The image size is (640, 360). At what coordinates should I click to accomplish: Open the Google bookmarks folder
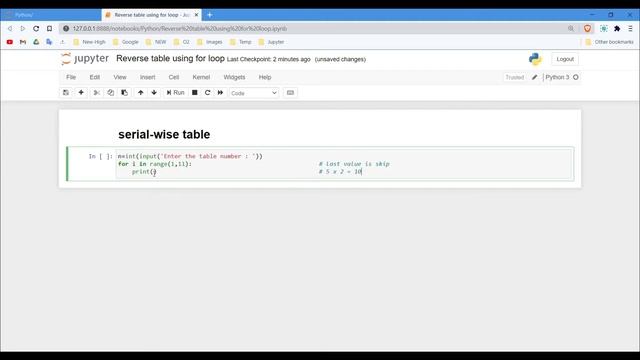[125, 42]
